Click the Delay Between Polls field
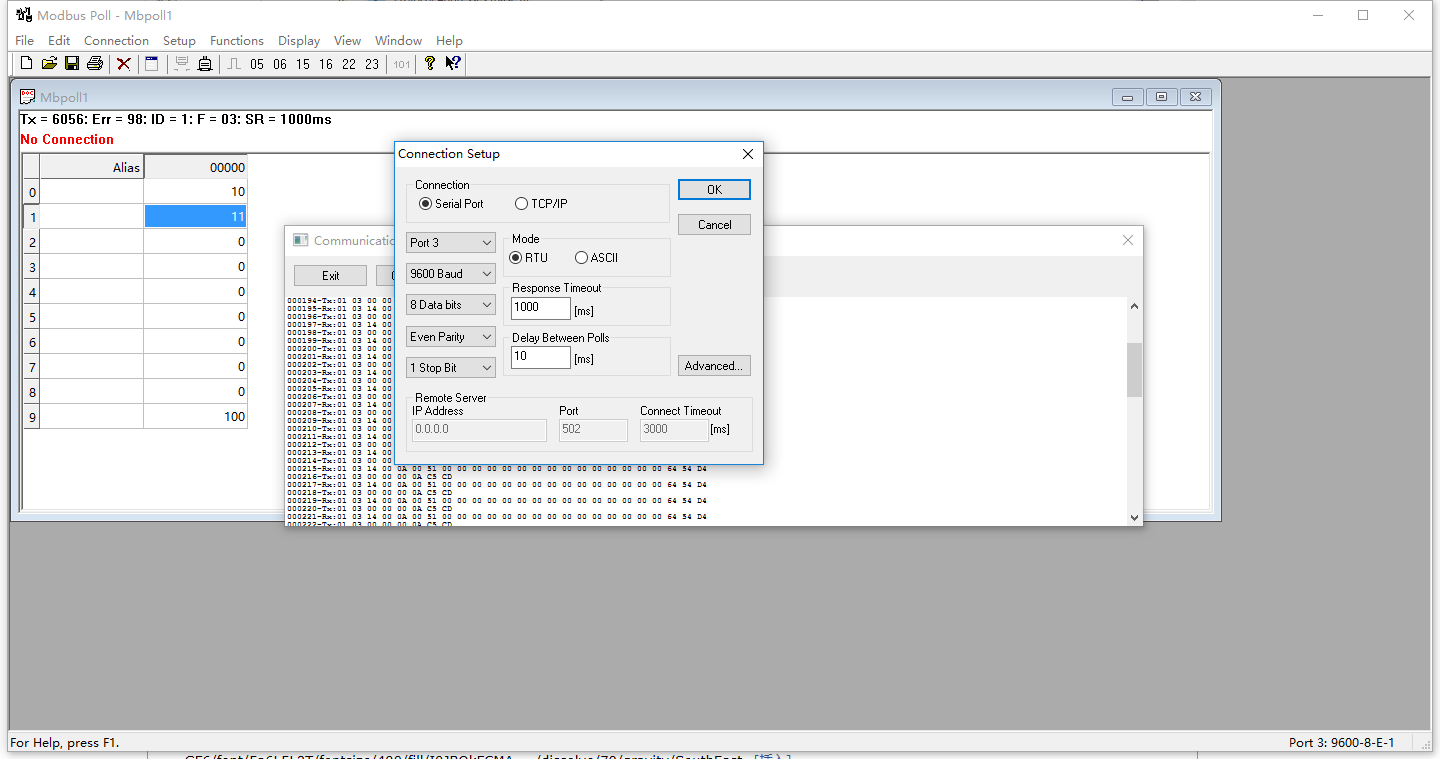 tap(541, 357)
